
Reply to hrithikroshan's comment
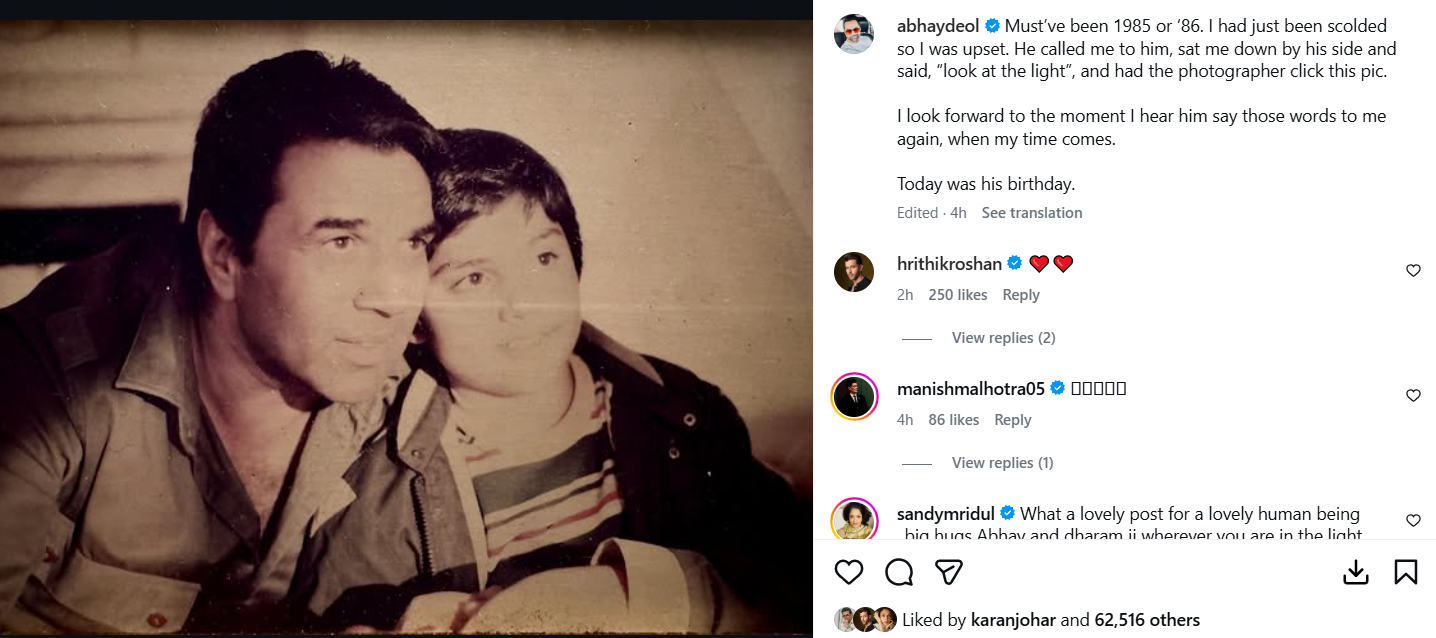tap(1021, 295)
